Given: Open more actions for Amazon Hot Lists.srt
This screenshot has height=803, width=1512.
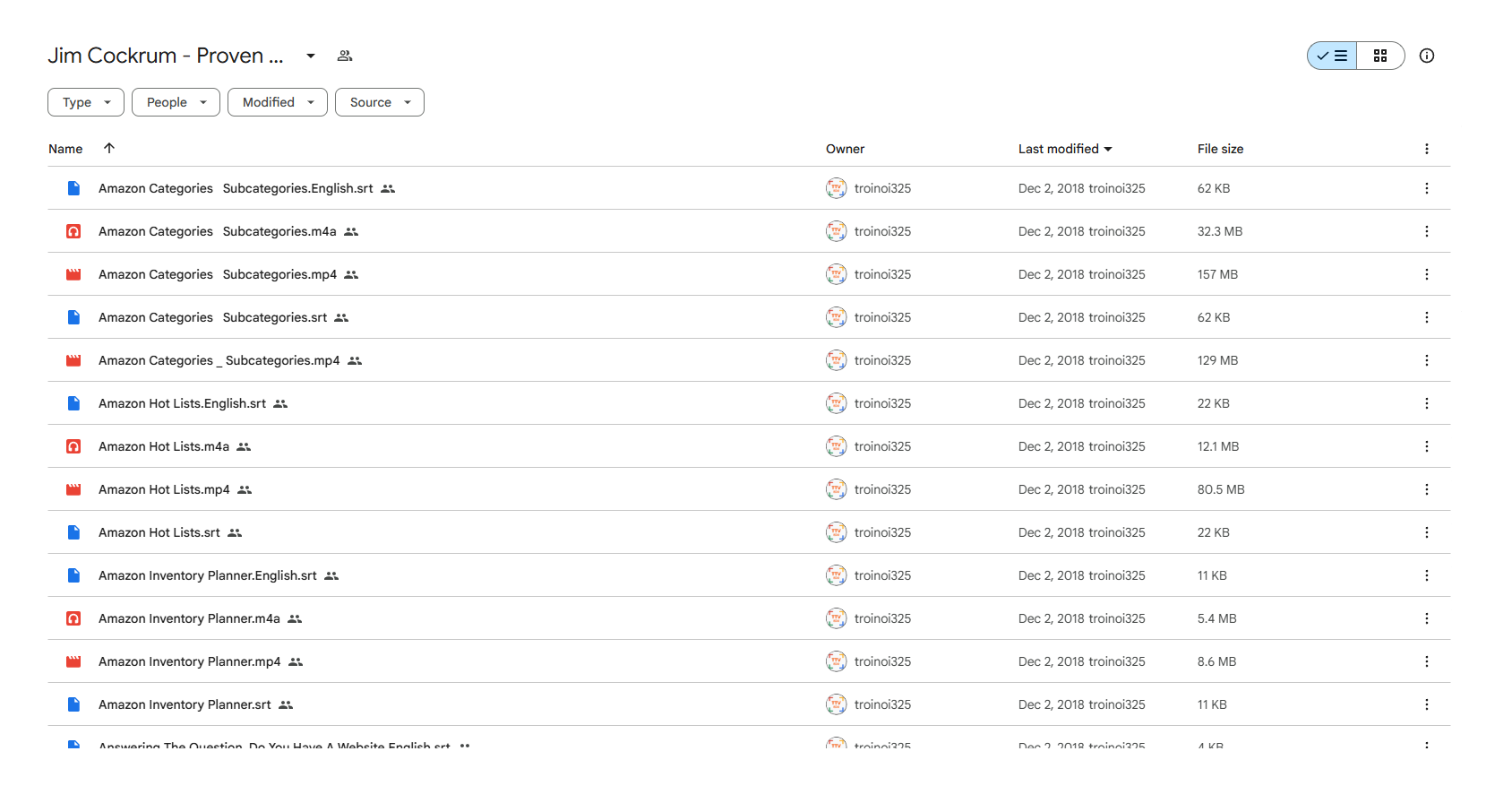Looking at the screenshot, I should (x=1427, y=532).
